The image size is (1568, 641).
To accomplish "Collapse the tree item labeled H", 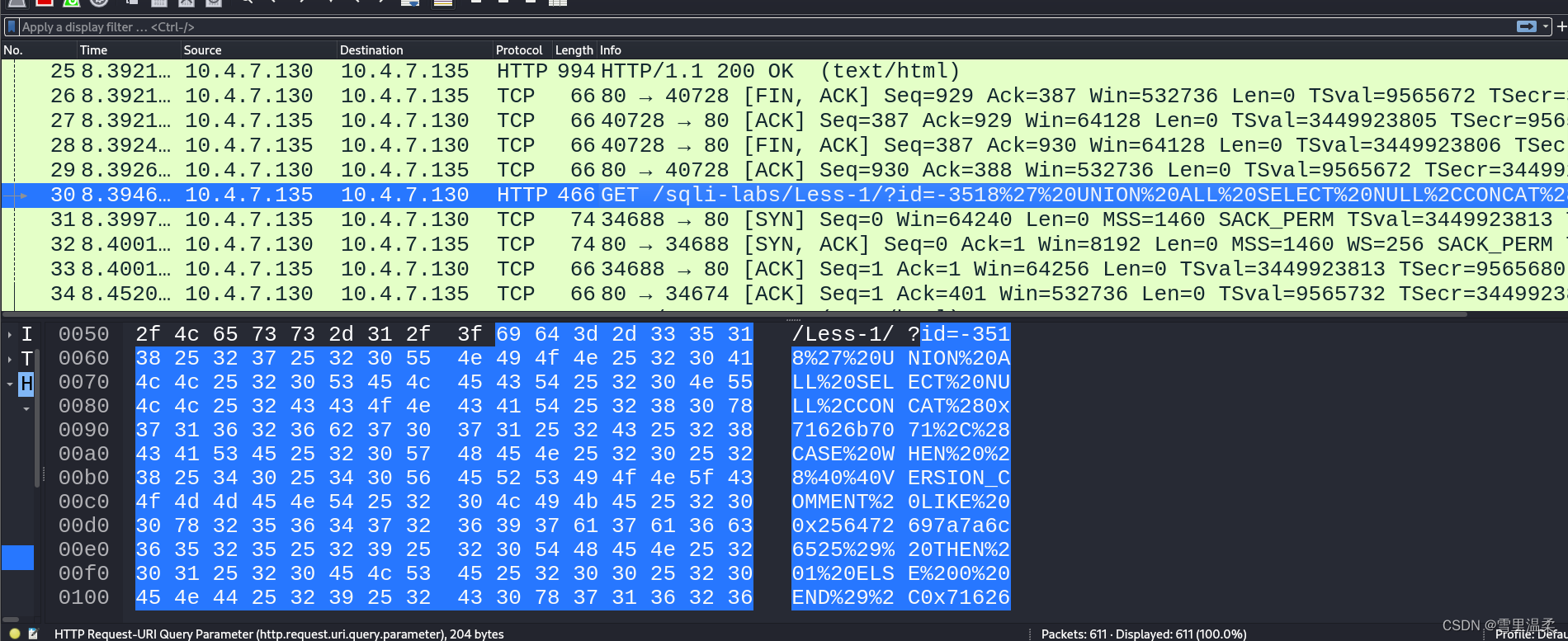I will click(10, 384).
